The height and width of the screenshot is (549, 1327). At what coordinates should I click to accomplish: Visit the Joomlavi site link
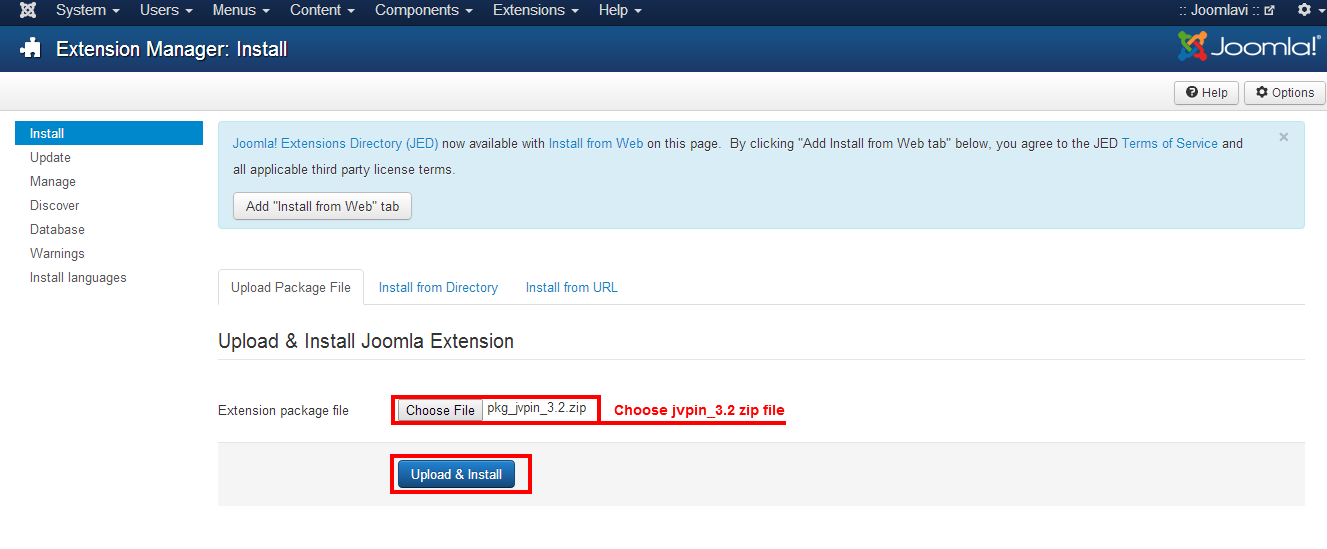(1226, 10)
